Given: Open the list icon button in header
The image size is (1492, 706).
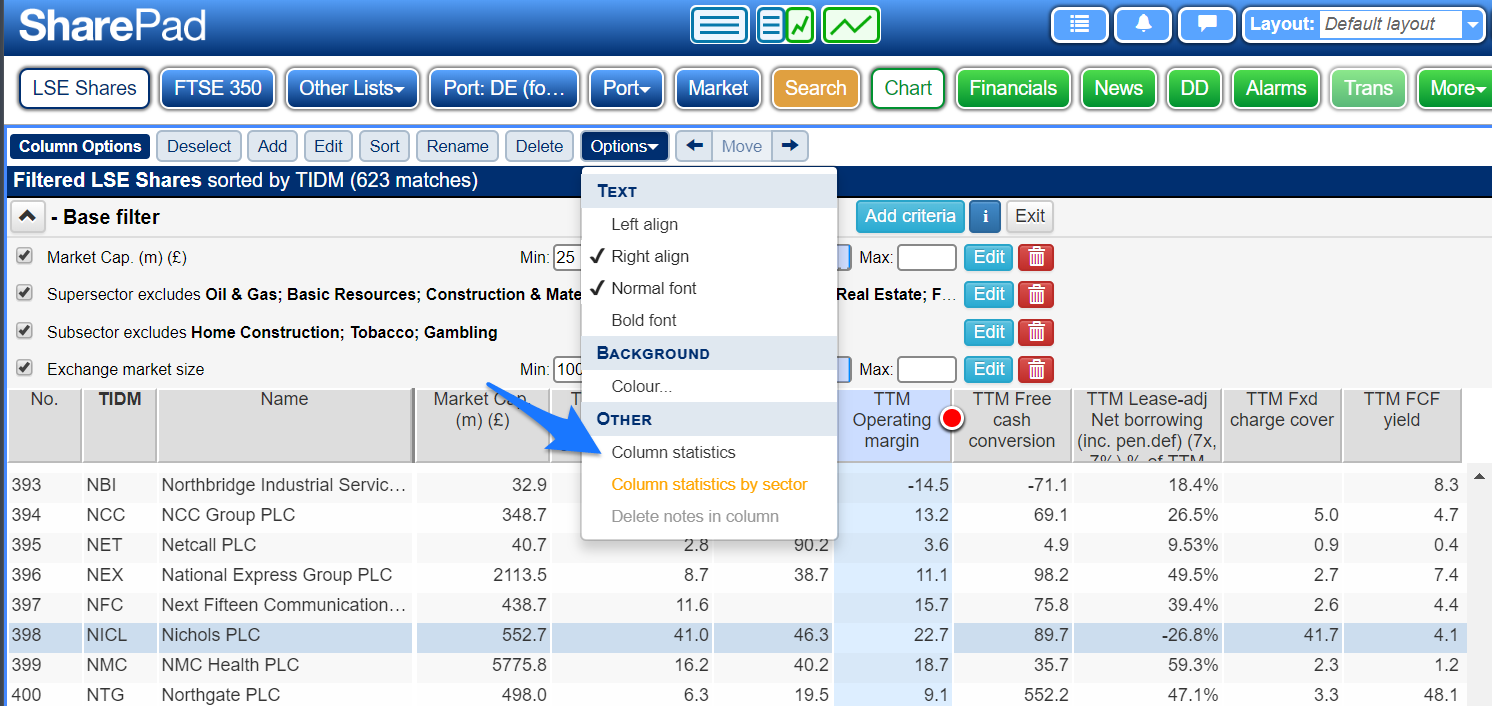Looking at the screenshot, I should click(x=1079, y=25).
